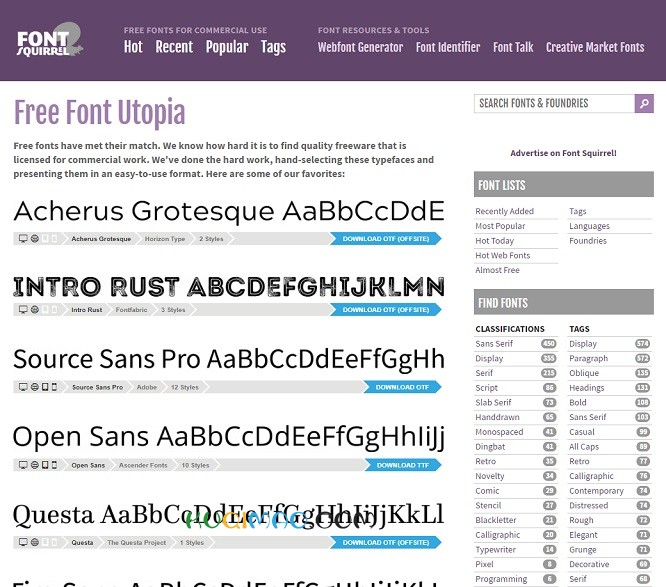Open Creative Market Fonts
Image resolution: width=666 pixels, height=587 pixels.
(x=595, y=47)
